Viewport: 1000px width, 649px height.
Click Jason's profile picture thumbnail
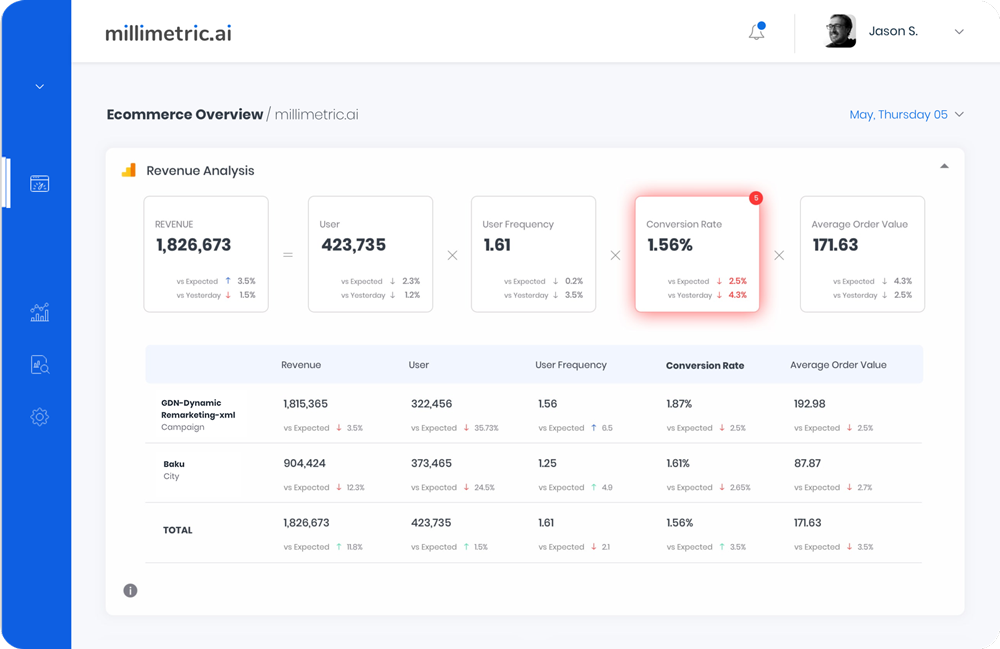pos(840,31)
